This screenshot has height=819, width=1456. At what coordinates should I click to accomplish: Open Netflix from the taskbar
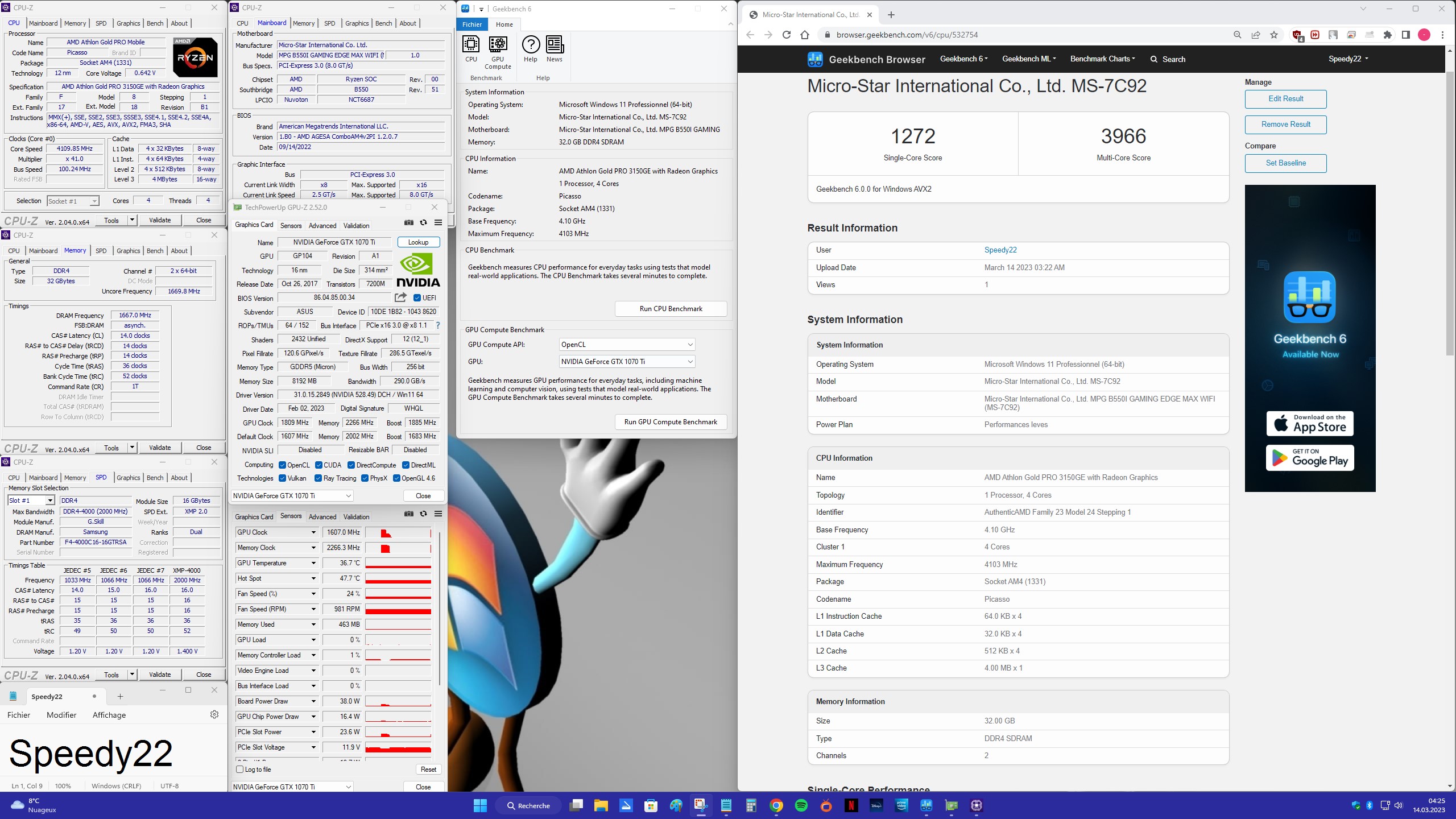coord(851,805)
